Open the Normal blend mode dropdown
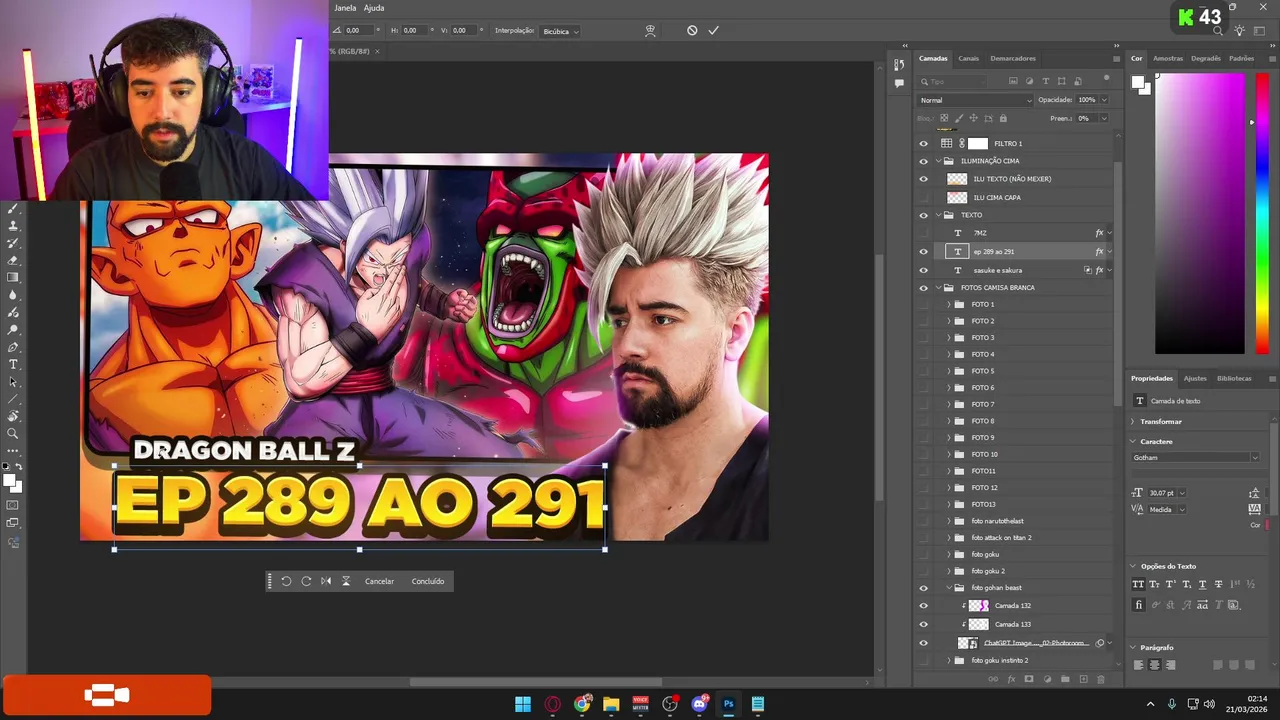The width and height of the screenshot is (1280, 720). pyautogui.click(x=975, y=100)
